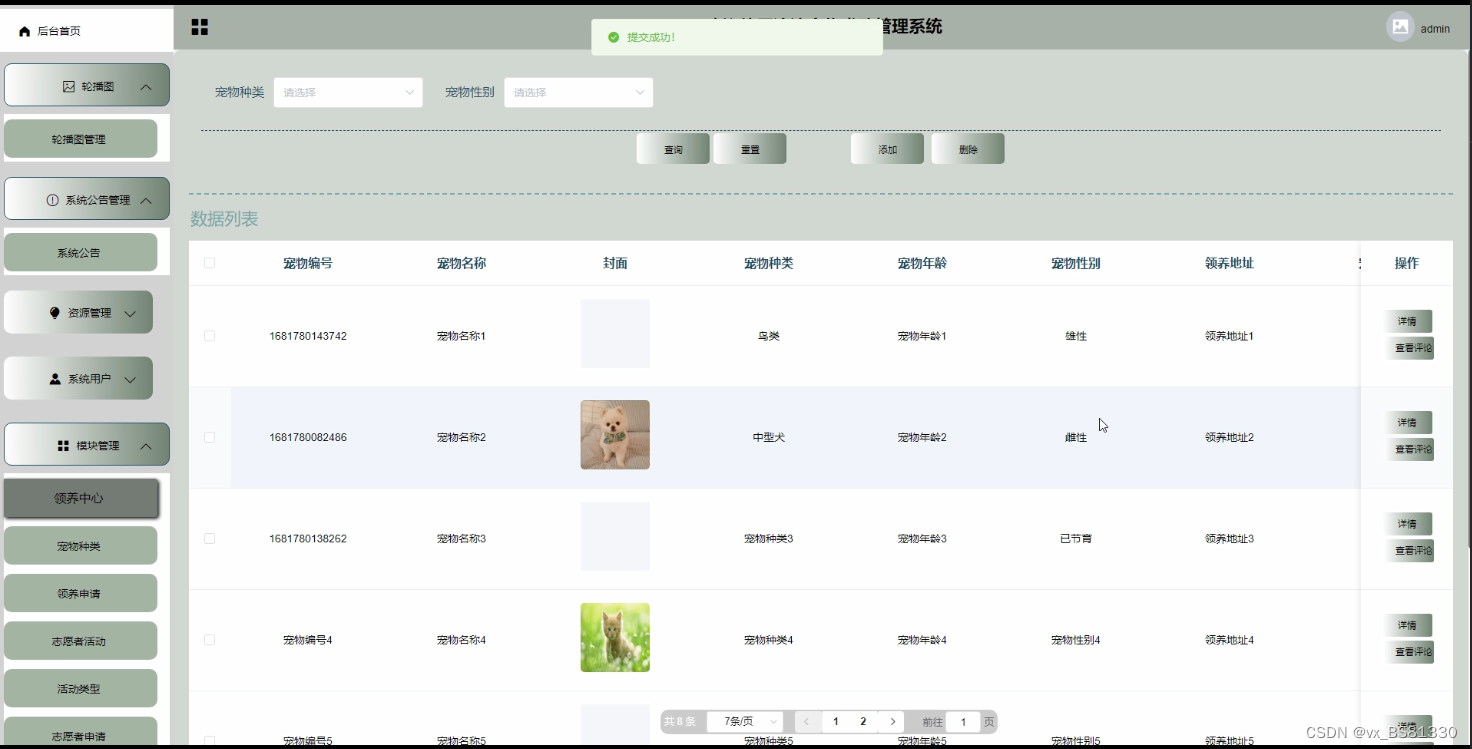Open 详情 for 宠物名称4
Image resolution: width=1472 pixels, height=749 pixels.
(x=1408, y=625)
